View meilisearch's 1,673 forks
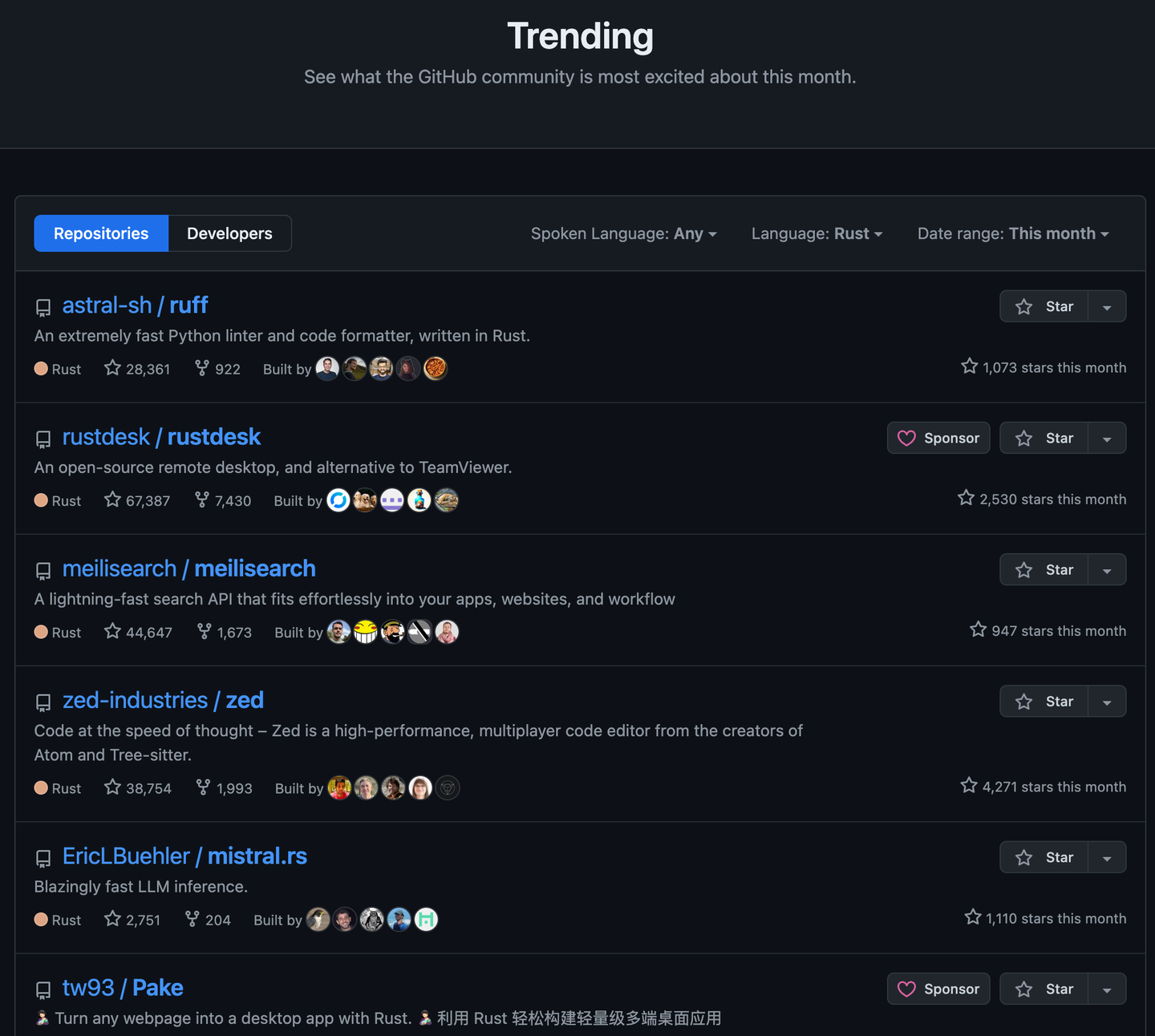This screenshot has height=1036, width=1155. 225,632
